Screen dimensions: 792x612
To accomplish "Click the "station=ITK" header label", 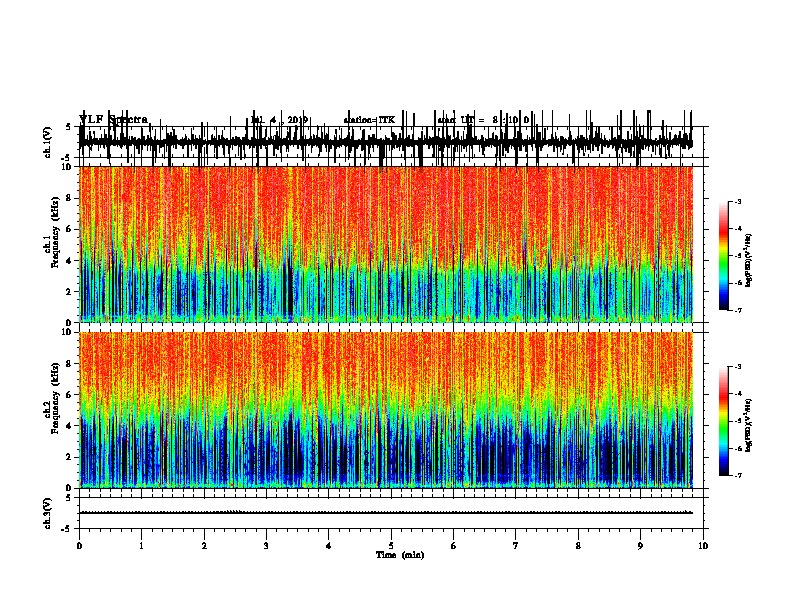I will (x=369, y=120).
